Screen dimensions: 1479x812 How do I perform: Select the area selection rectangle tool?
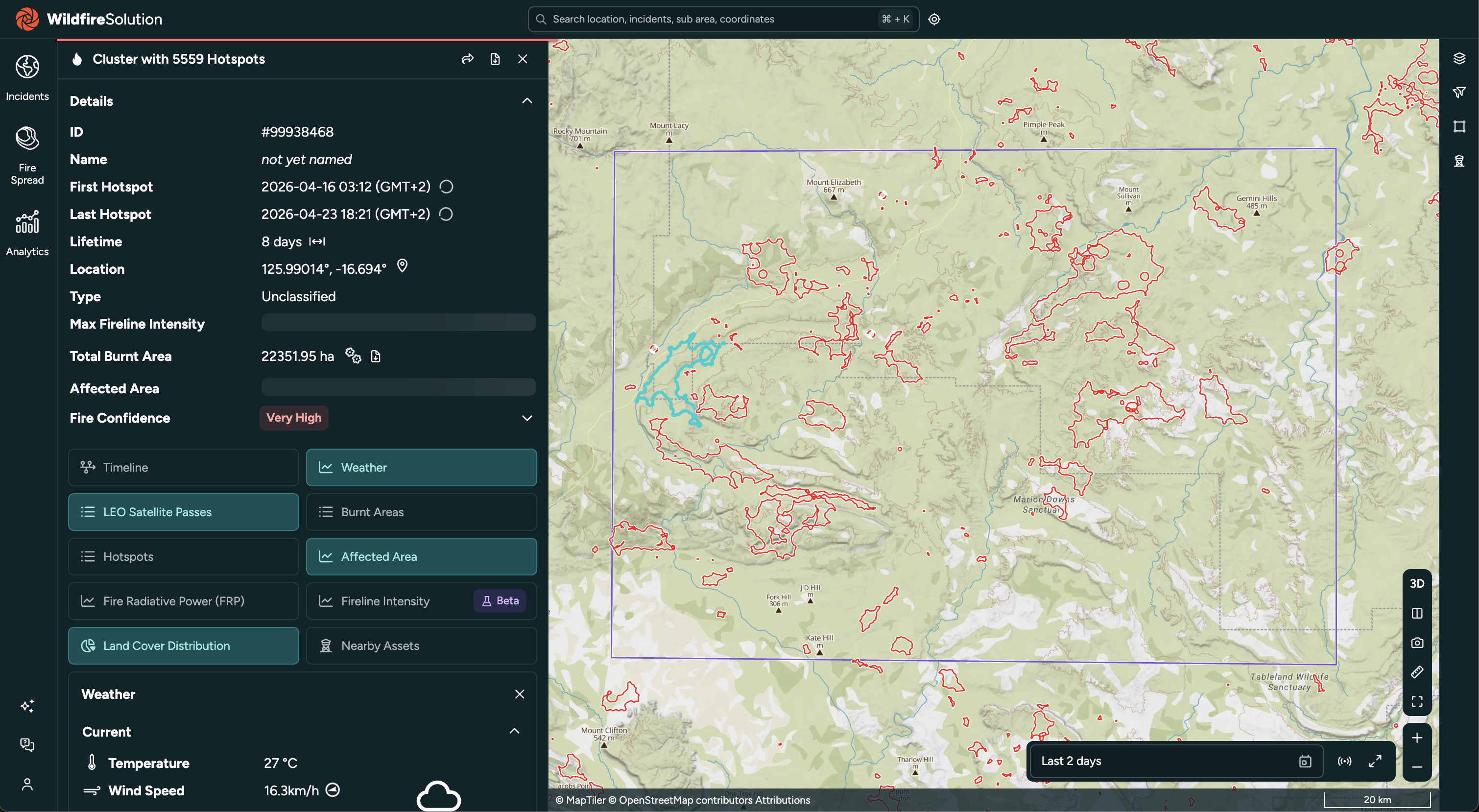(x=1459, y=126)
